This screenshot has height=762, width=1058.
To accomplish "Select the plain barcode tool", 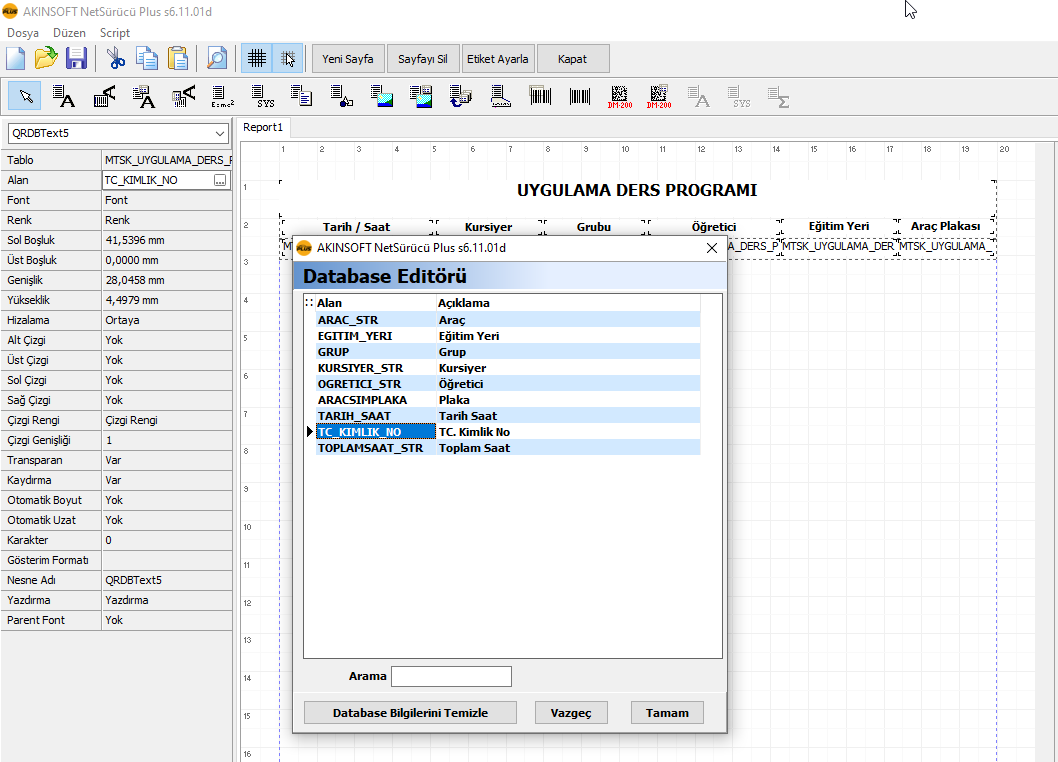I will (580, 96).
